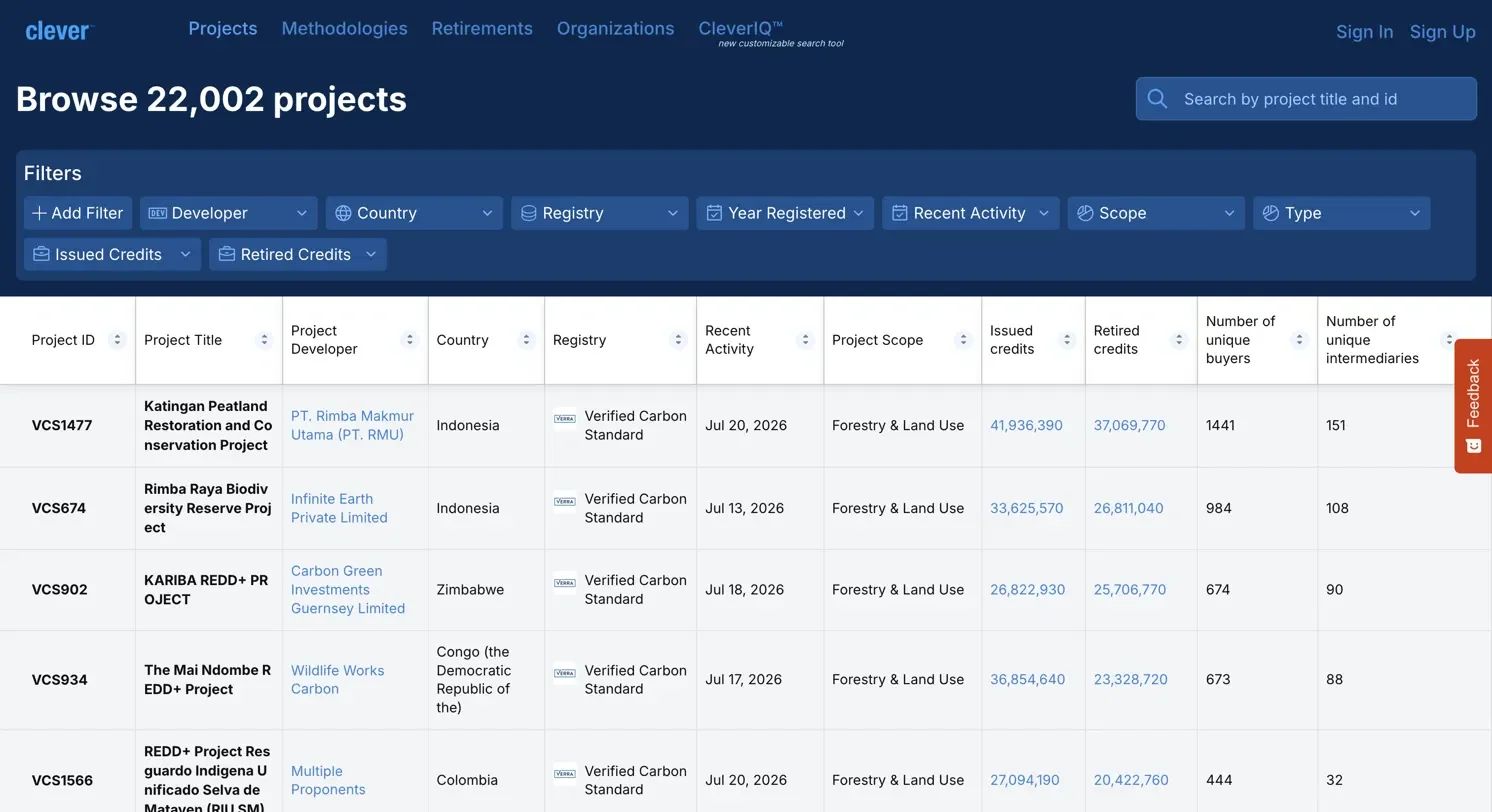
Task: Click the Add Filter button
Action: point(78,213)
